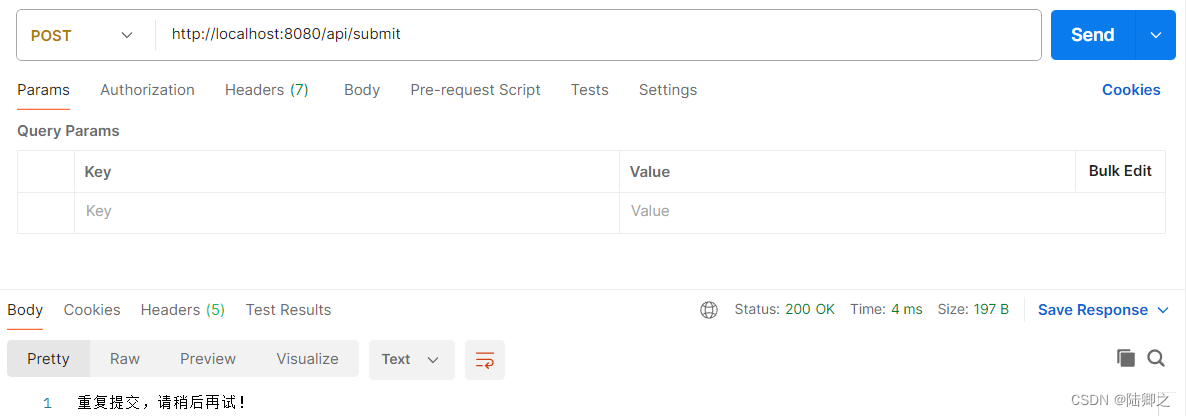Image resolution: width=1186 pixels, height=416 pixels.
Task: Switch response view to Raw
Action: click(x=125, y=359)
